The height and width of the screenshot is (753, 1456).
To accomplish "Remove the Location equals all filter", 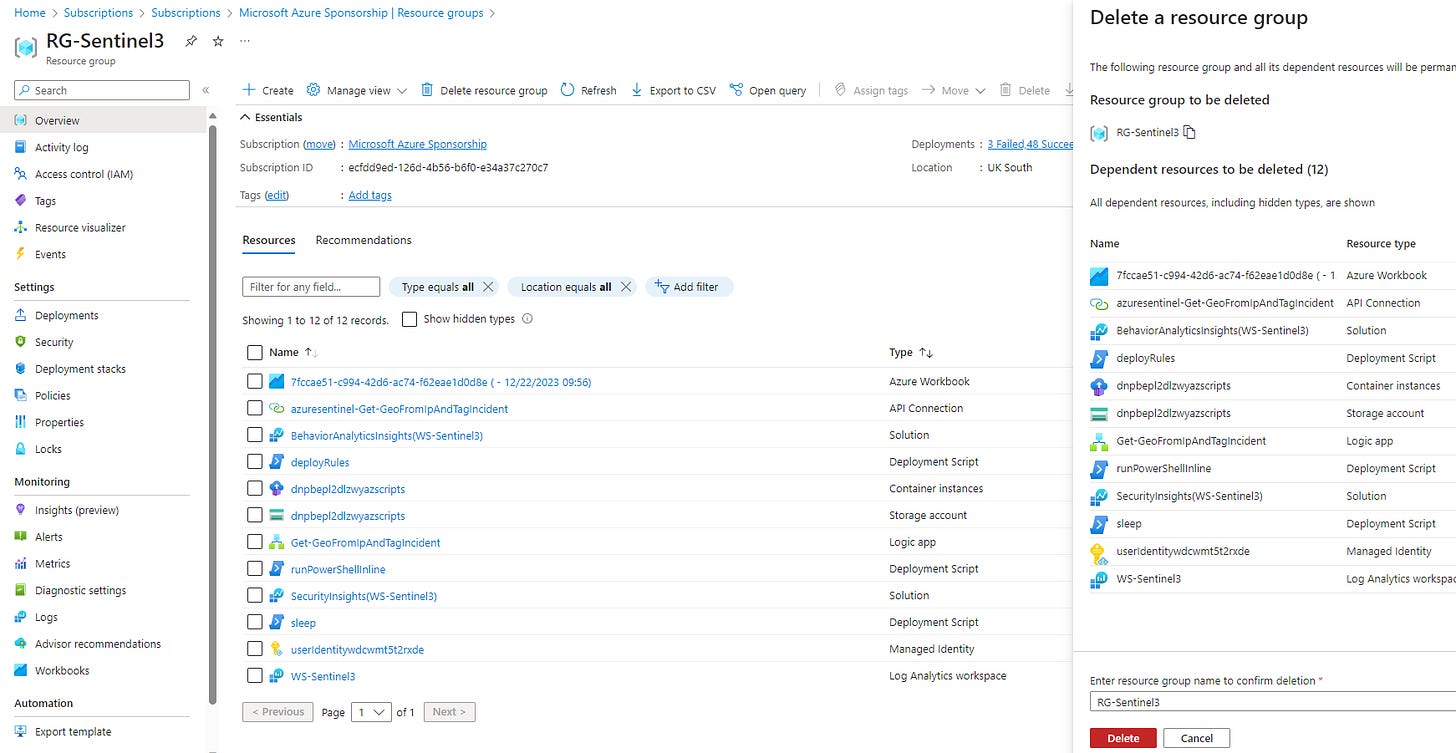I will (625, 287).
